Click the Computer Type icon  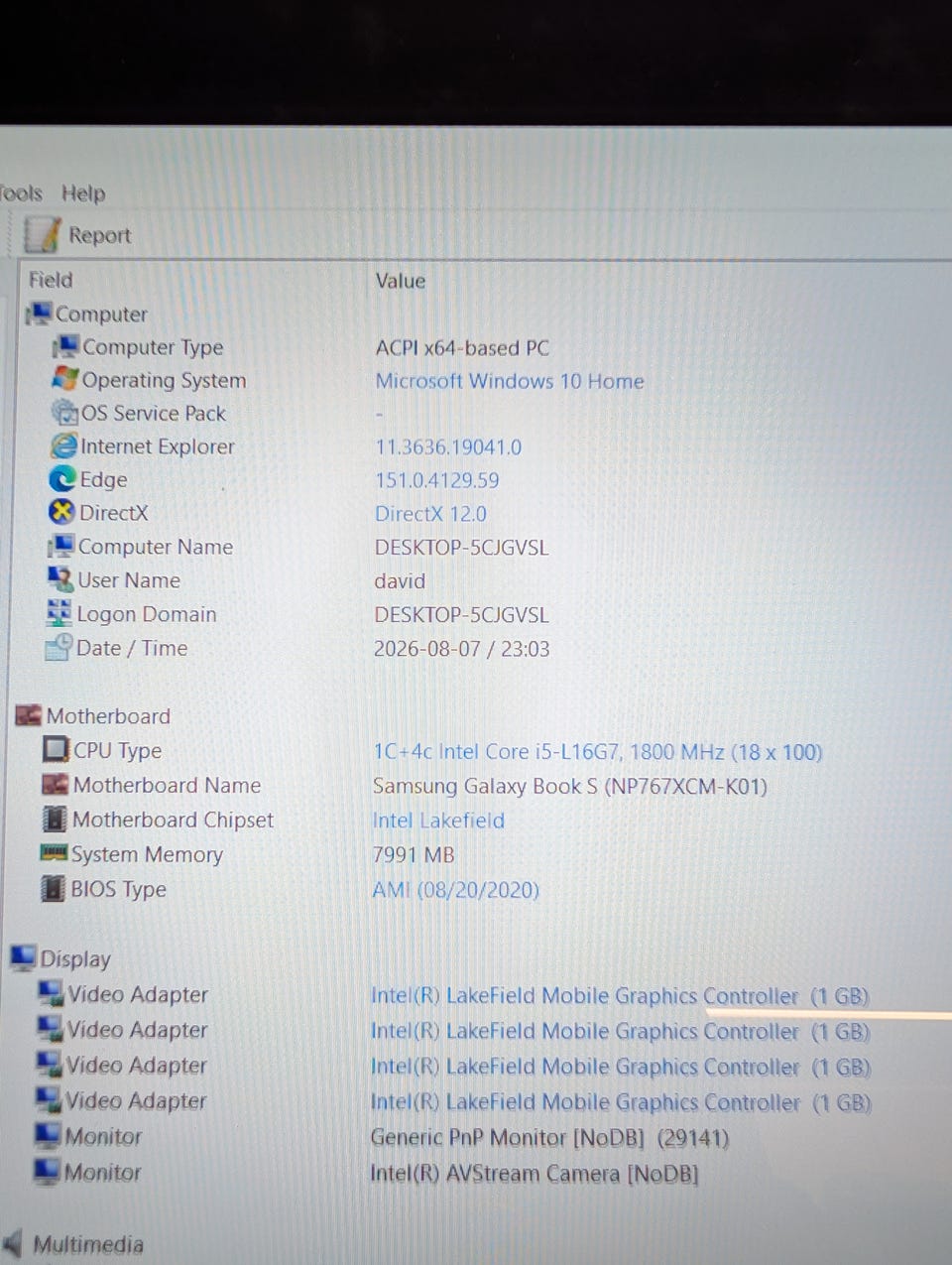(66, 346)
